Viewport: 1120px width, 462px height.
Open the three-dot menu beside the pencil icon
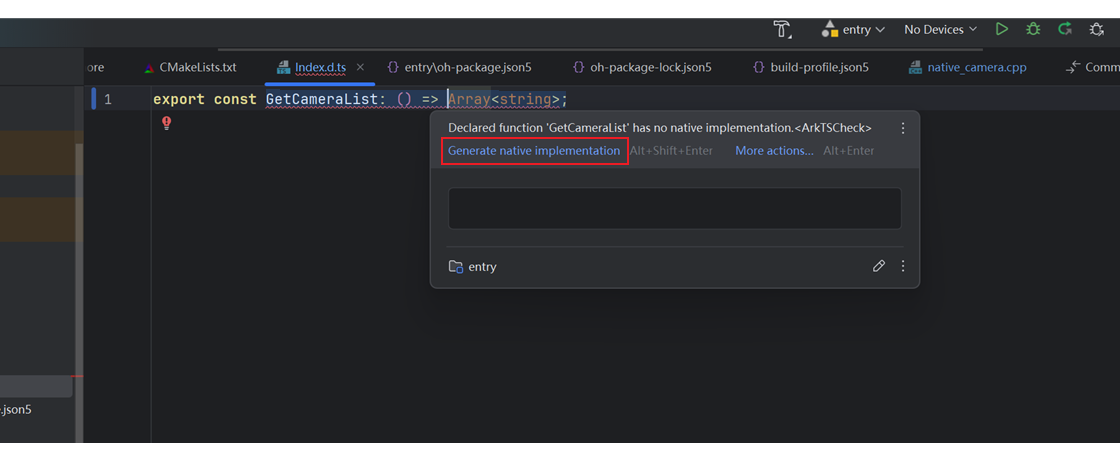point(902,266)
